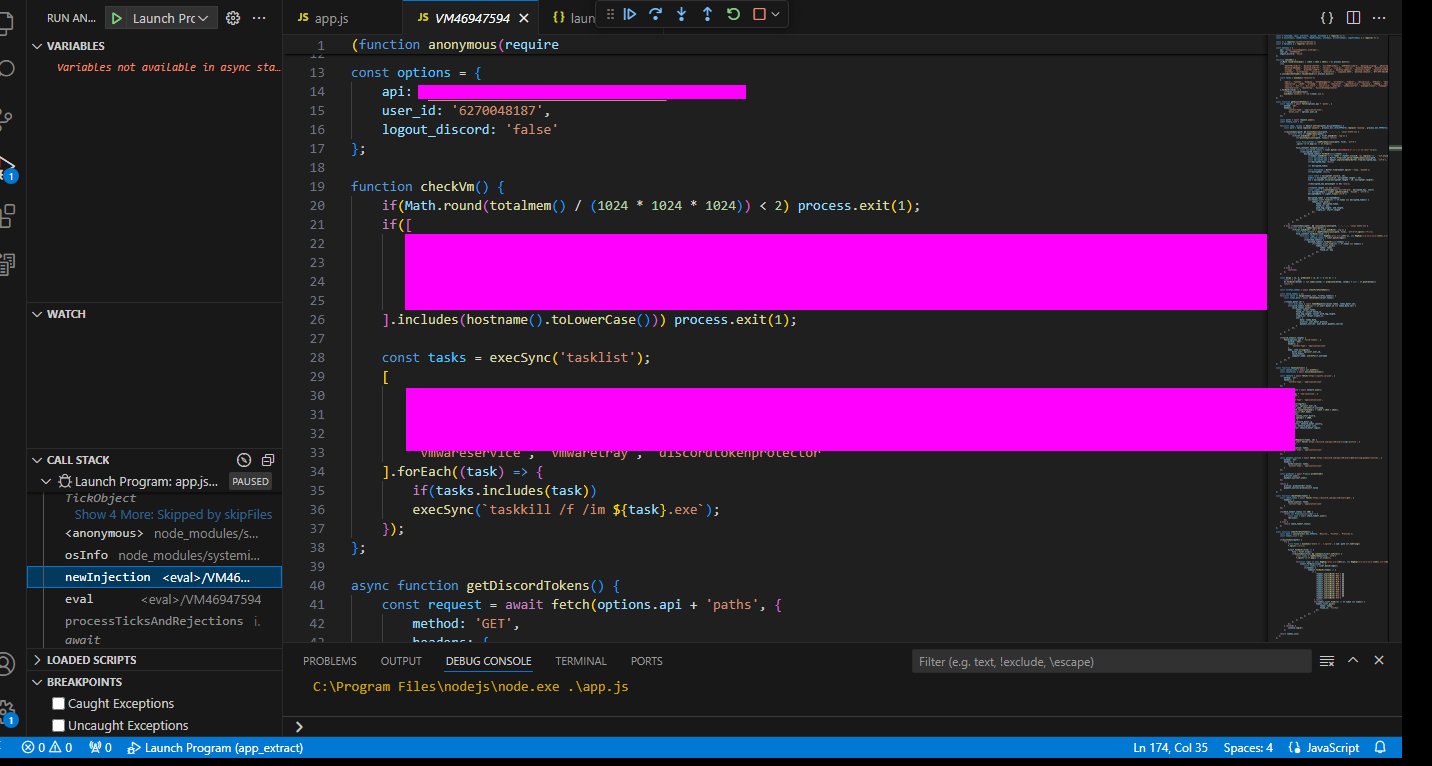Select the <anonymous> call stack frame
This screenshot has height=766, width=1432.
click(154, 533)
